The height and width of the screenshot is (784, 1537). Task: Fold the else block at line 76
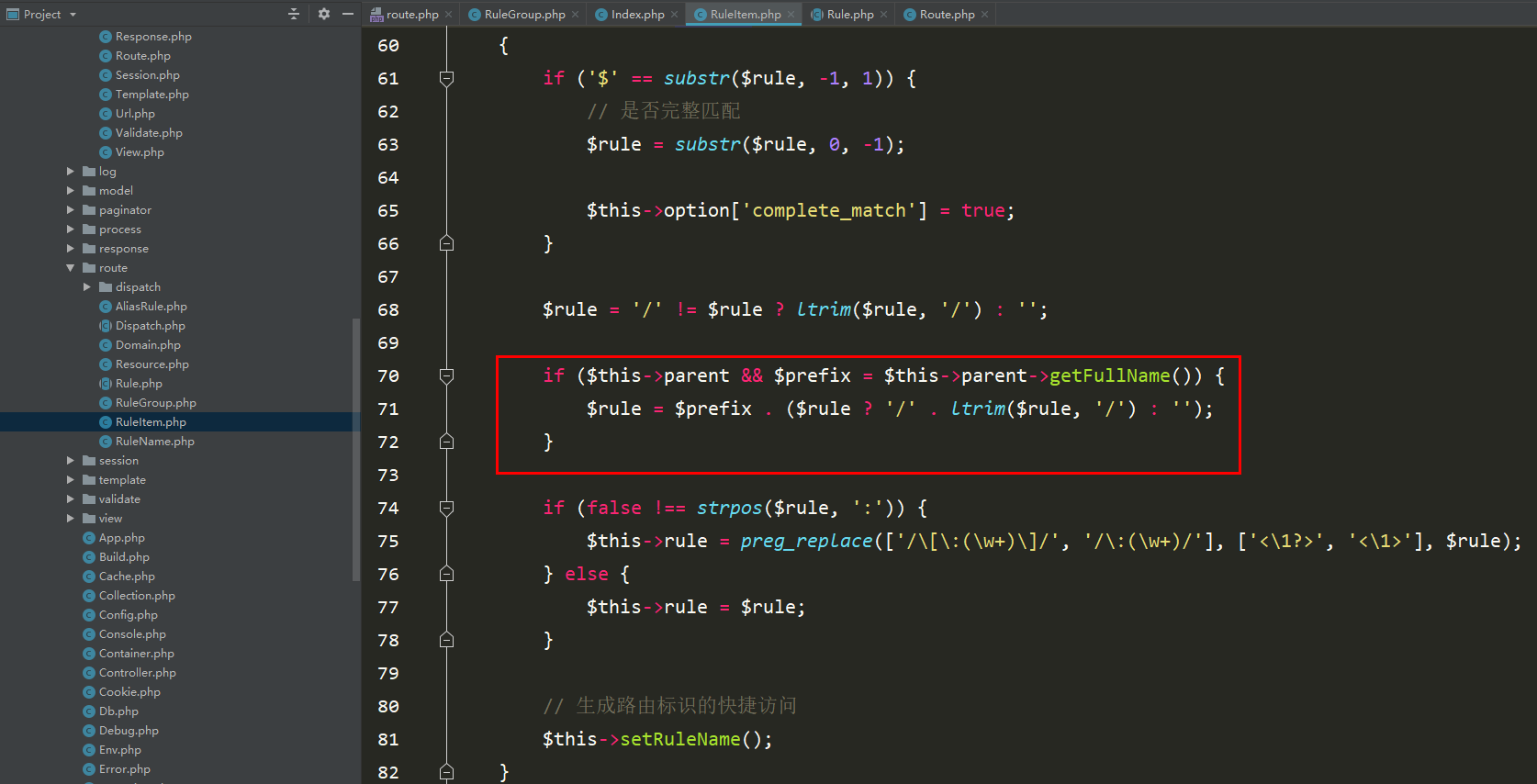447,575
